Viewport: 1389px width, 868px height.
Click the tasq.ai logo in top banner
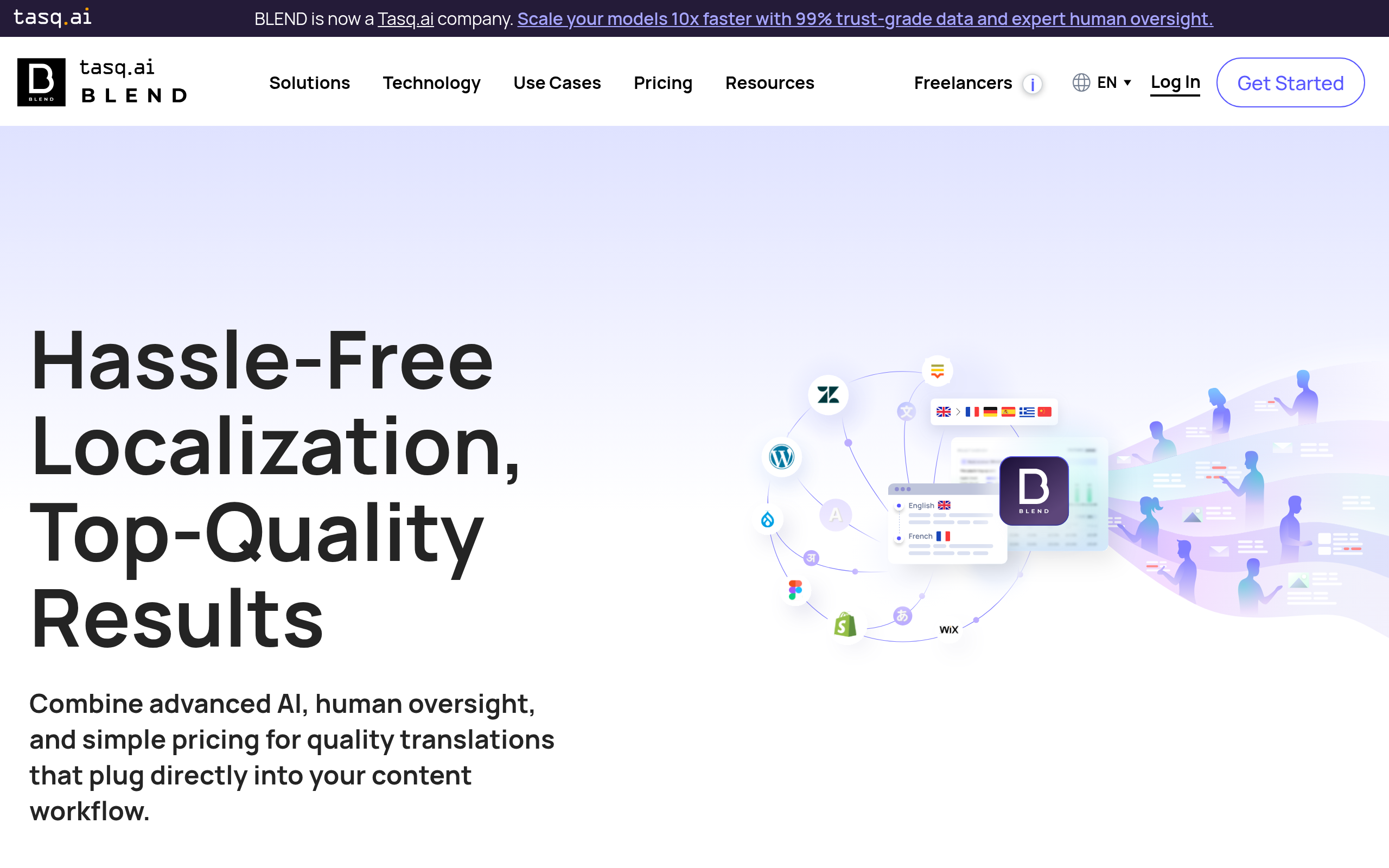(x=52, y=17)
